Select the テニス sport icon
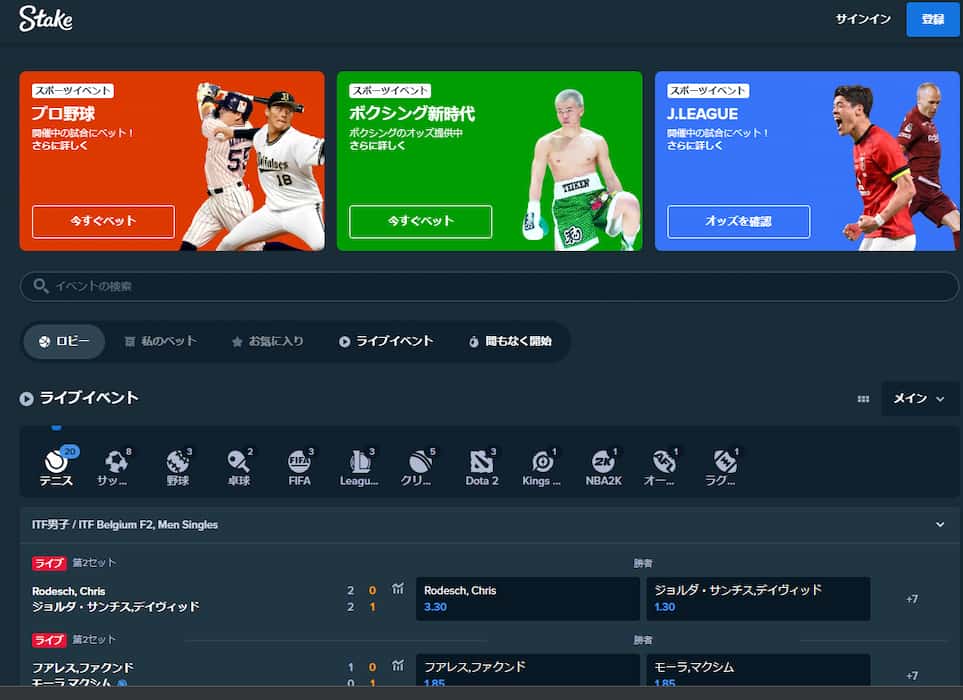 click(57, 467)
